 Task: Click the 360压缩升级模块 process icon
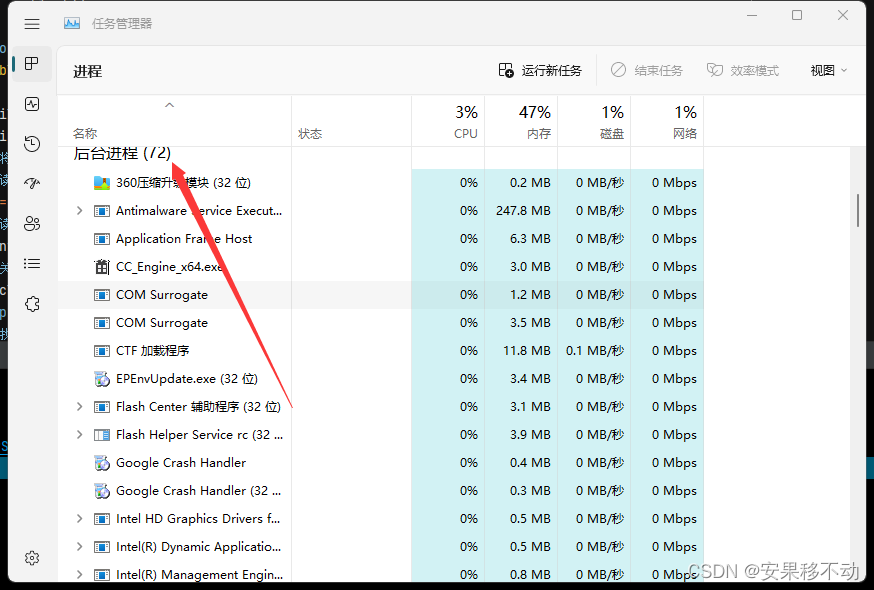pos(101,183)
